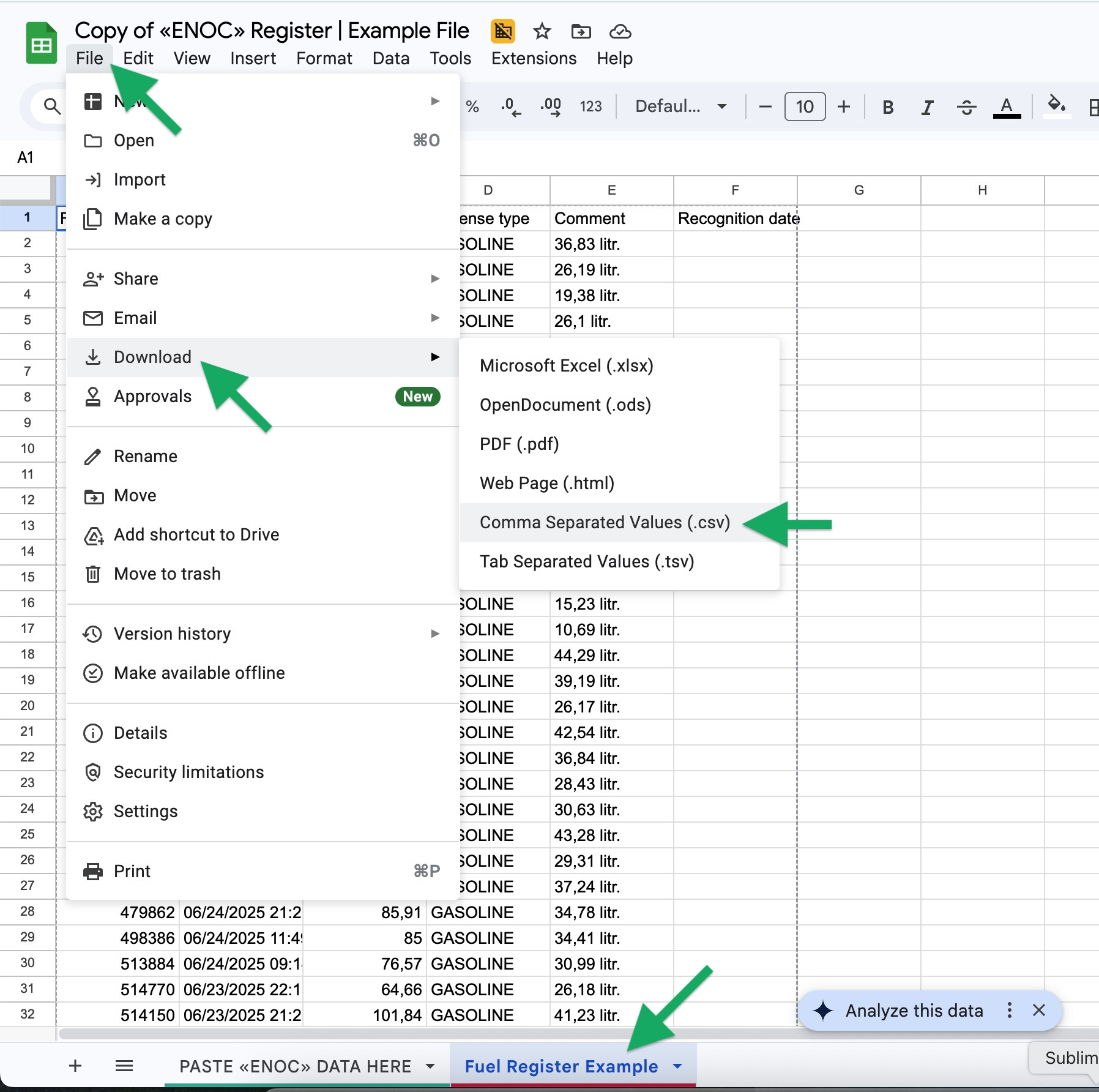The height and width of the screenshot is (1092, 1099).
Task: Download as PDF (.pdf)
Action: (619, 444)
